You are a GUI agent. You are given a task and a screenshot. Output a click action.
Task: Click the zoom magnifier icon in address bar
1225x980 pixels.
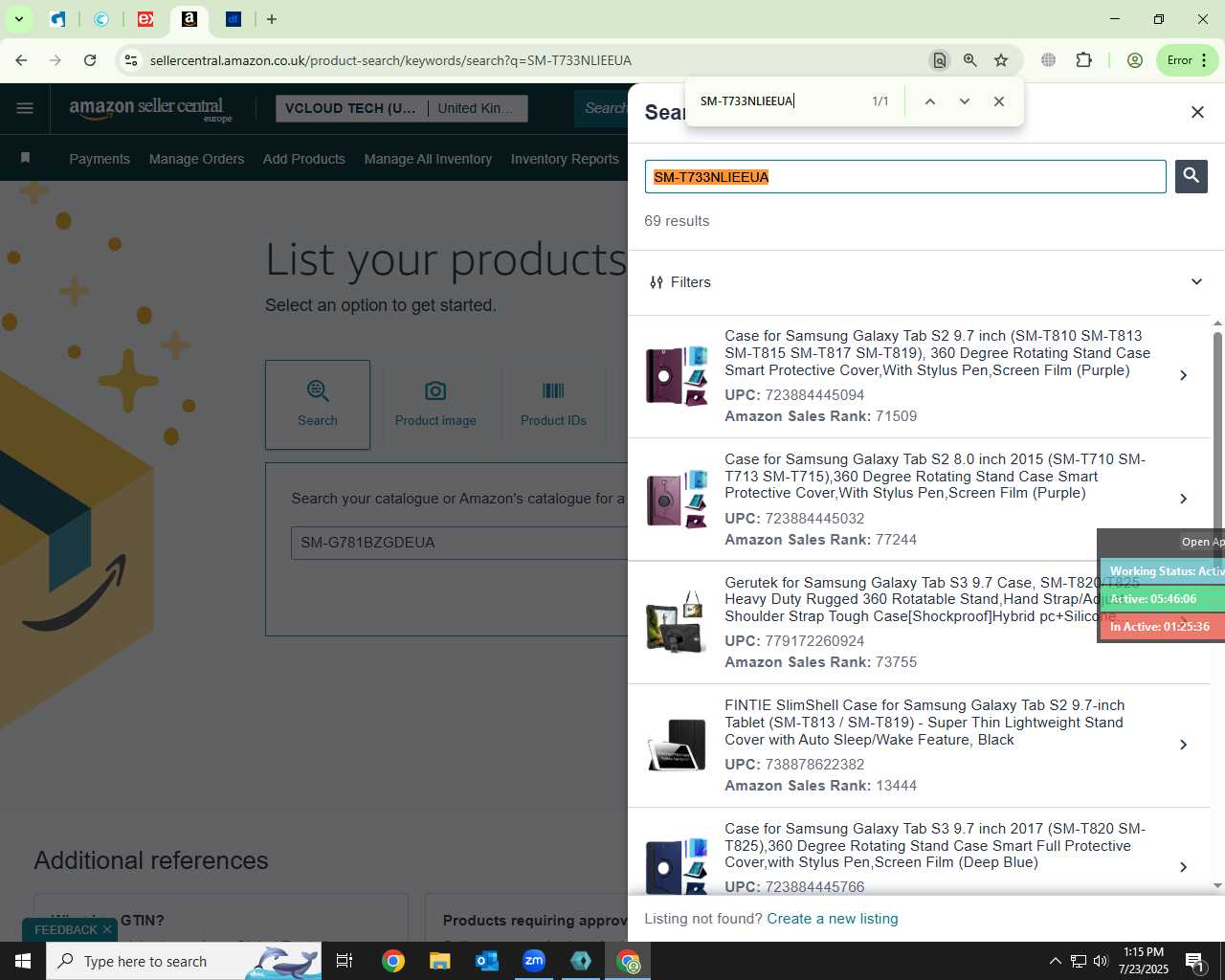pos(970,60)
